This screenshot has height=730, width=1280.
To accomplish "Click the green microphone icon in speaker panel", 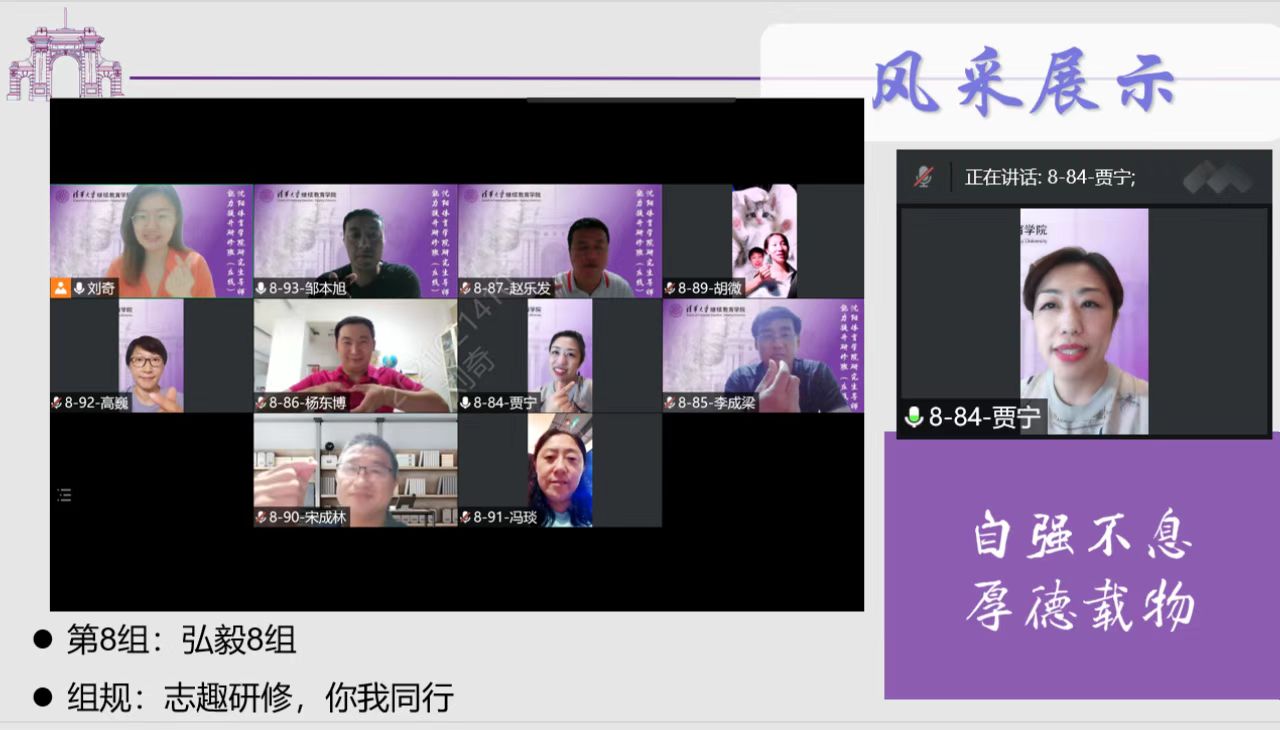I will click(x=913, y=417).
